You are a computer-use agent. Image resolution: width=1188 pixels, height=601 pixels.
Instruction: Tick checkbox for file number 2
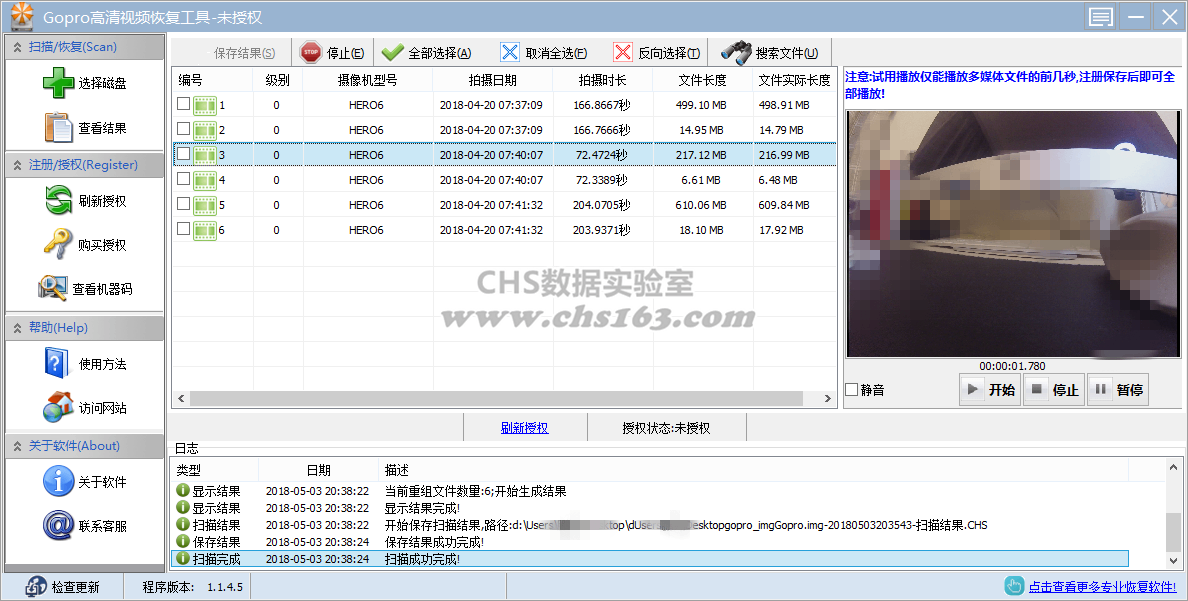tap(183, 129)
